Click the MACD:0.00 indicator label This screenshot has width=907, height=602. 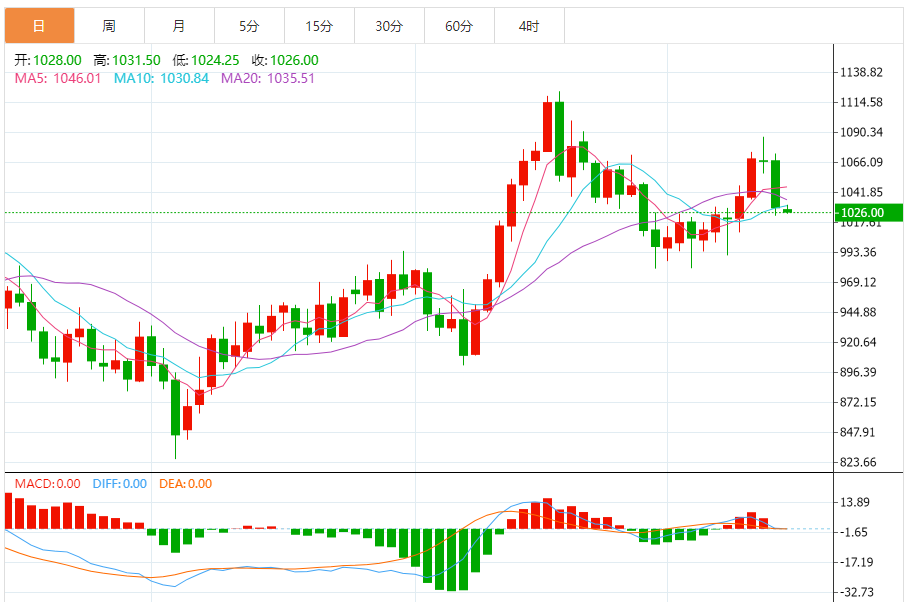[47, 484]
